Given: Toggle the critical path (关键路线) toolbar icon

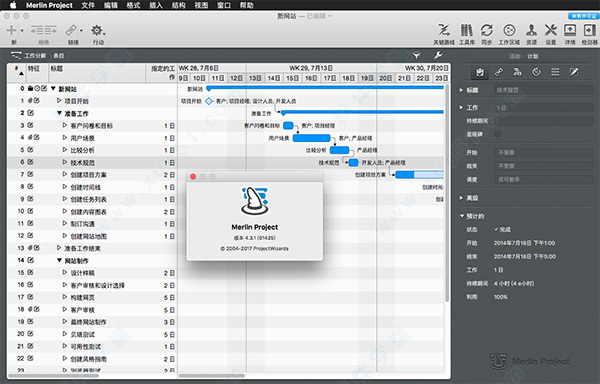Looking at the screenshot, I should (x=444, y=30).
